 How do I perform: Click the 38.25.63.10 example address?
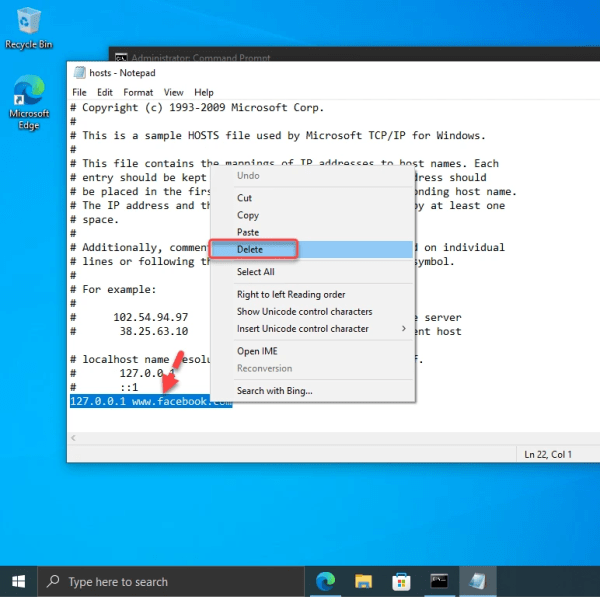coord(154,331)
